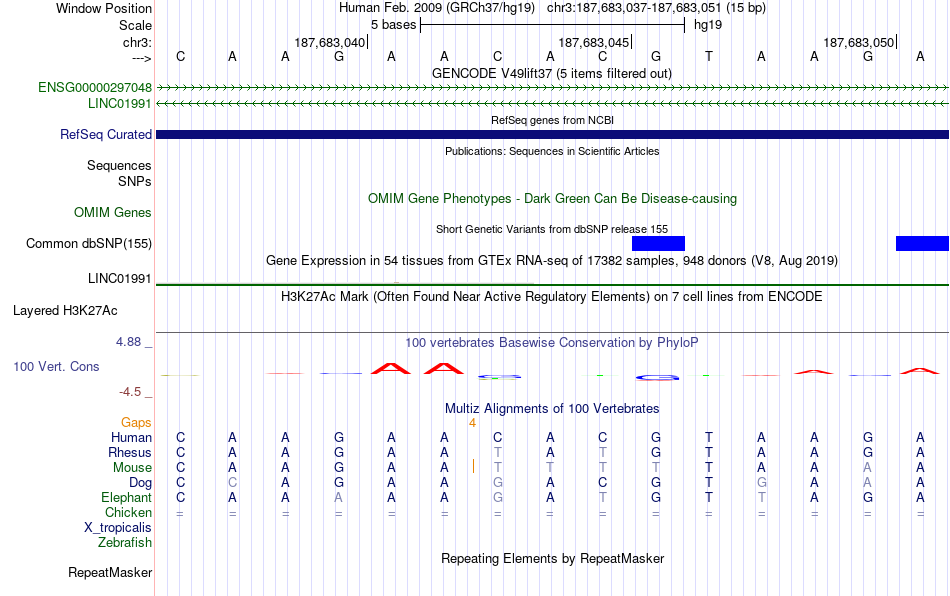
Task: Click Repeating Elements by RepeatMasker title
Action: click(x=552, y=558)
